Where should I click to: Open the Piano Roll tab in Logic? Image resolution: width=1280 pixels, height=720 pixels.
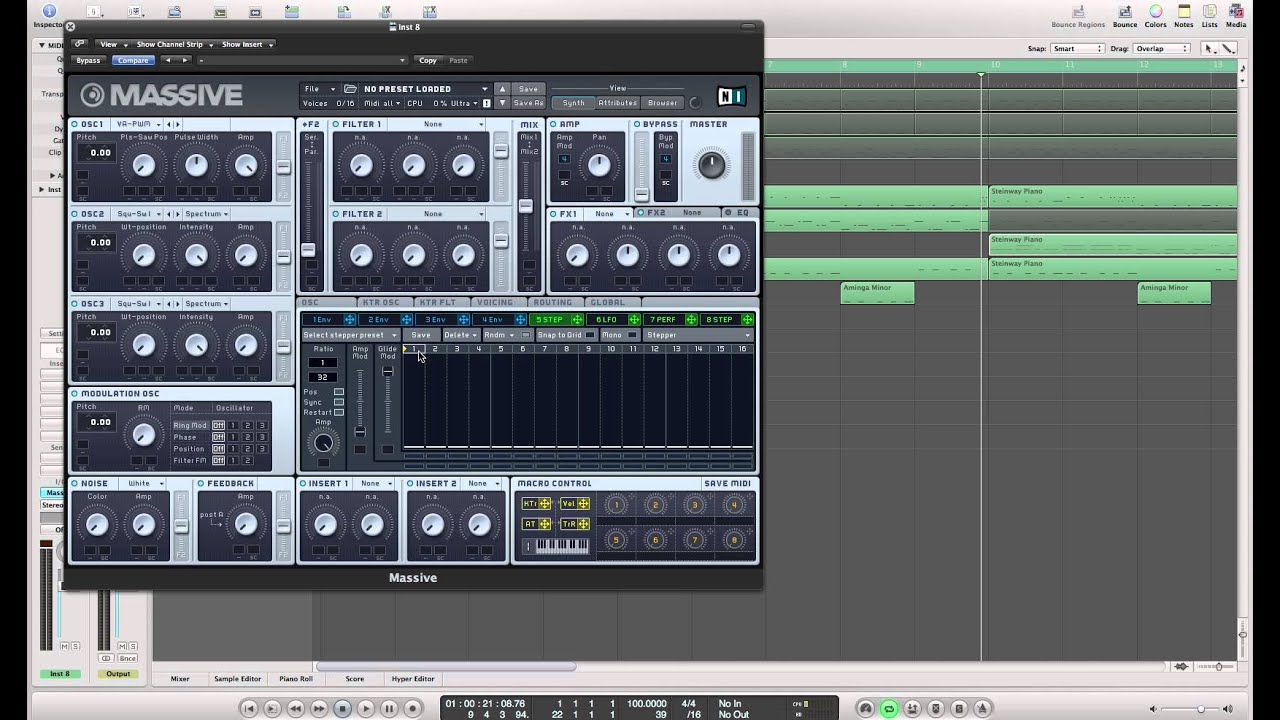[x=295, y=679]
